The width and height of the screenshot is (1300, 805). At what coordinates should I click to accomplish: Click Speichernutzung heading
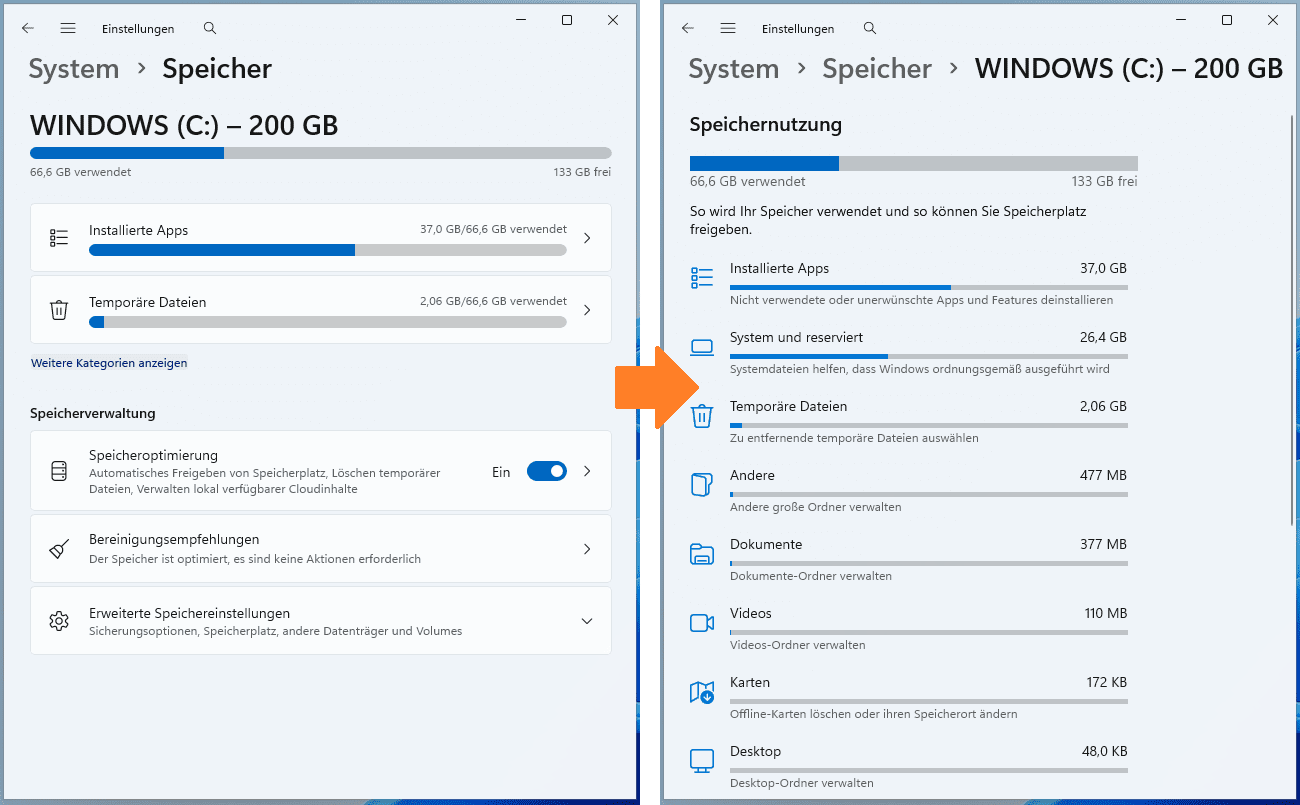(766, 125)
